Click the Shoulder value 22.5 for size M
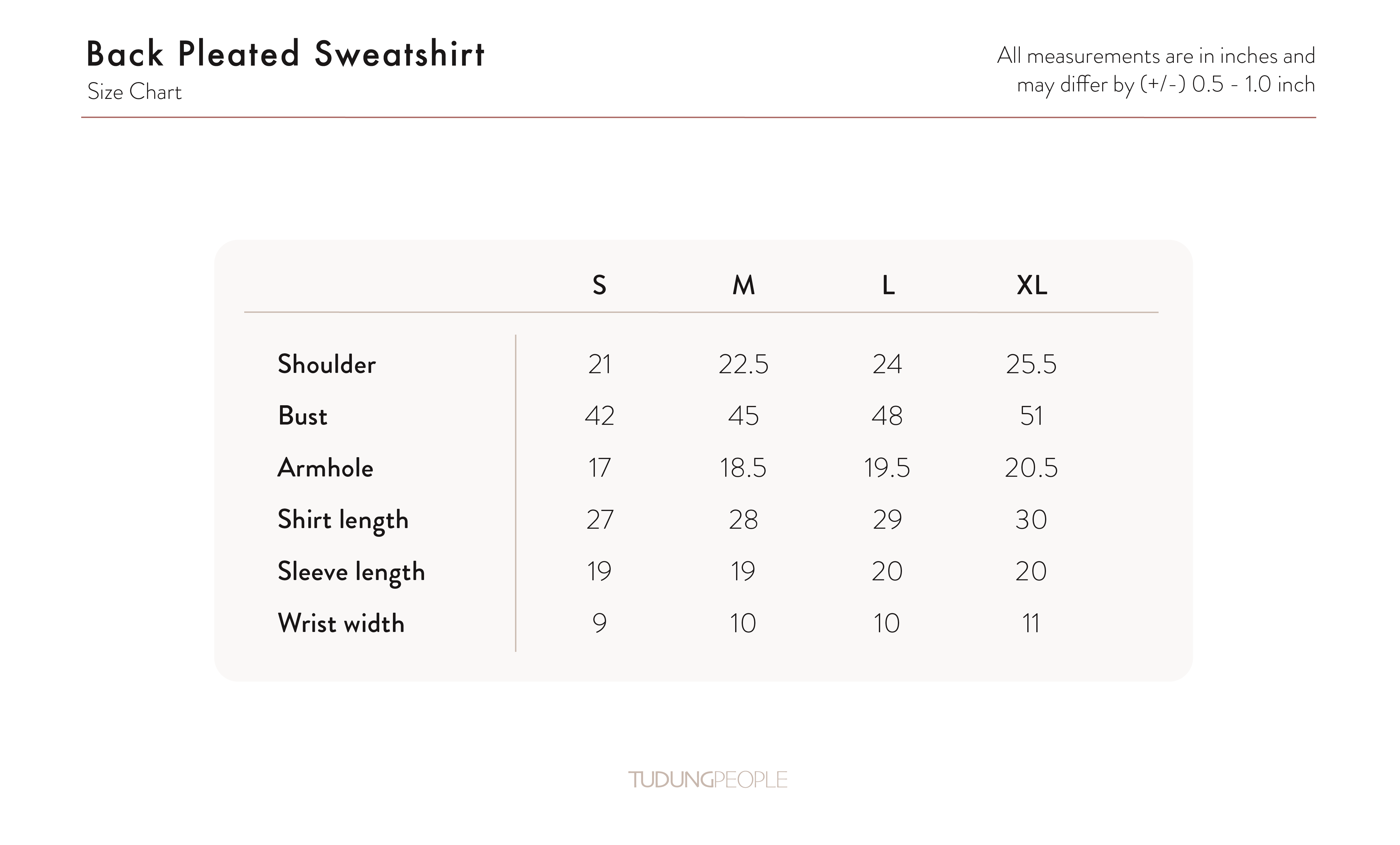 pos(743,364)
